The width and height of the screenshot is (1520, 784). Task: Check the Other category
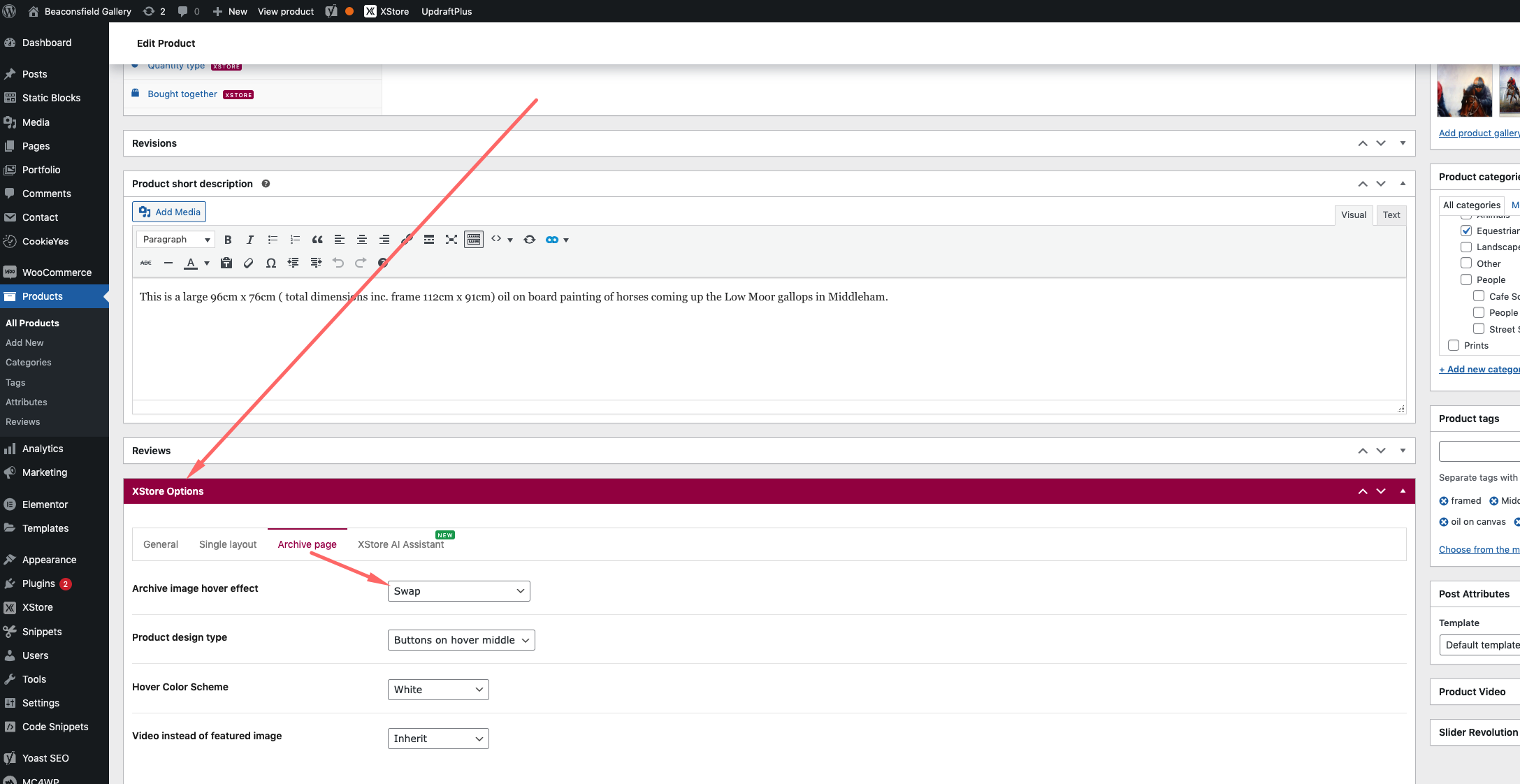(x=1466, y=263)
